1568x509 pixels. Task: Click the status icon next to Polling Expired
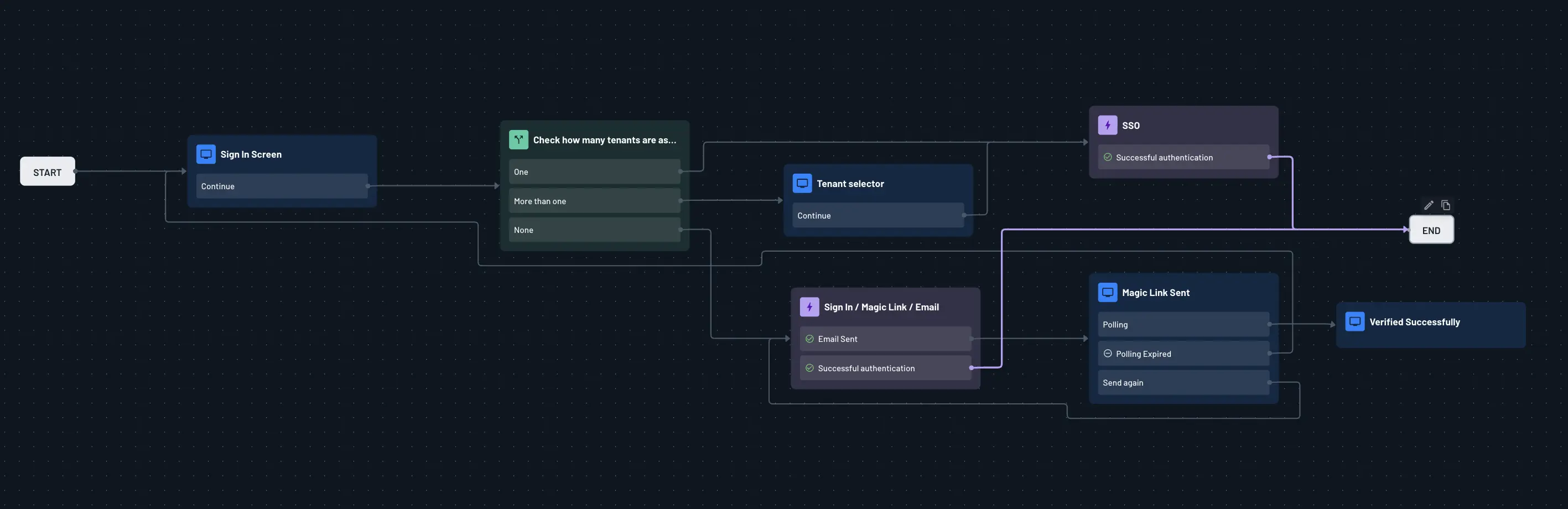1107,353
